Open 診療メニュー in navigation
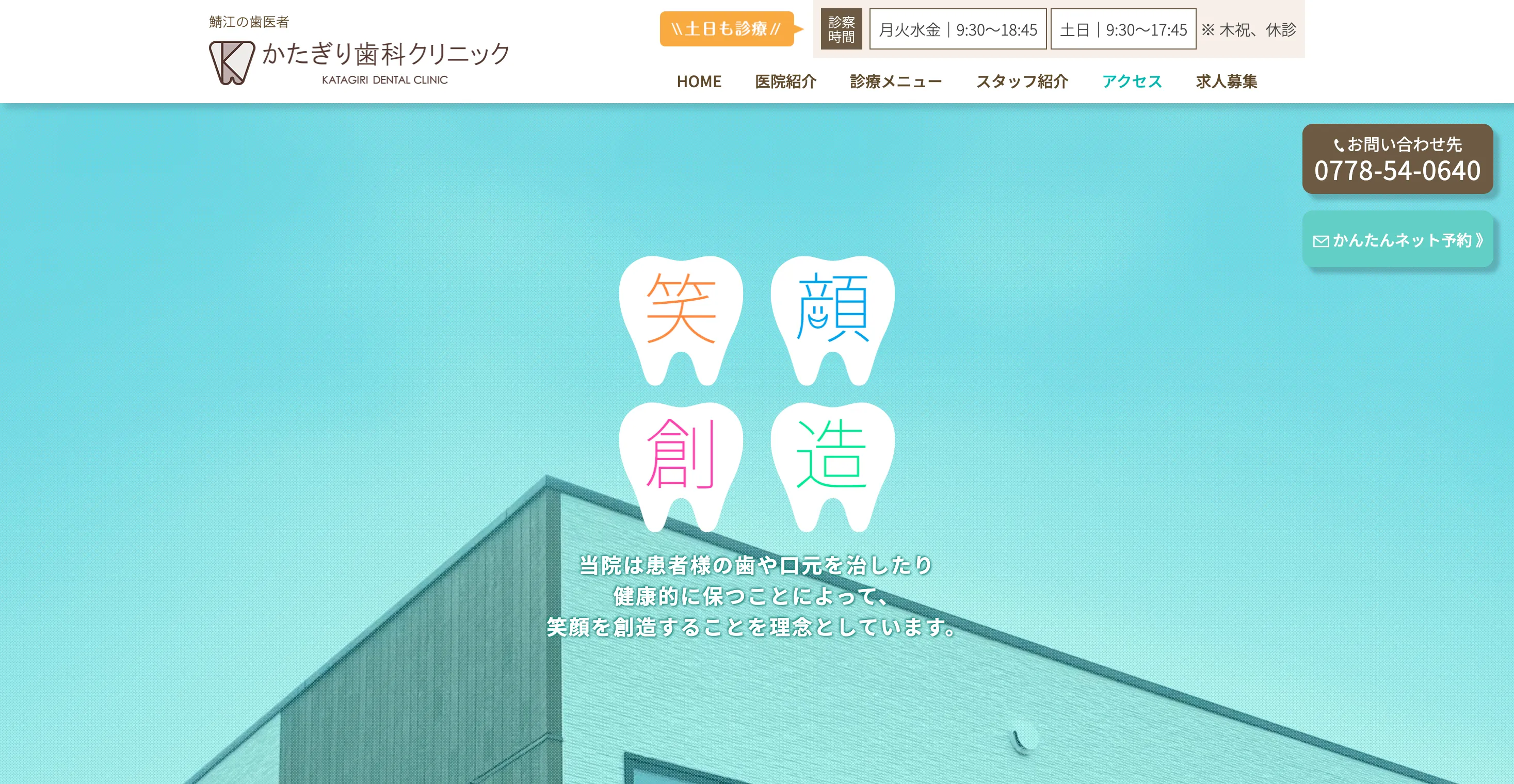Image resolution: width=1514 pixels, height=784 pixels. tap(896, 81)
